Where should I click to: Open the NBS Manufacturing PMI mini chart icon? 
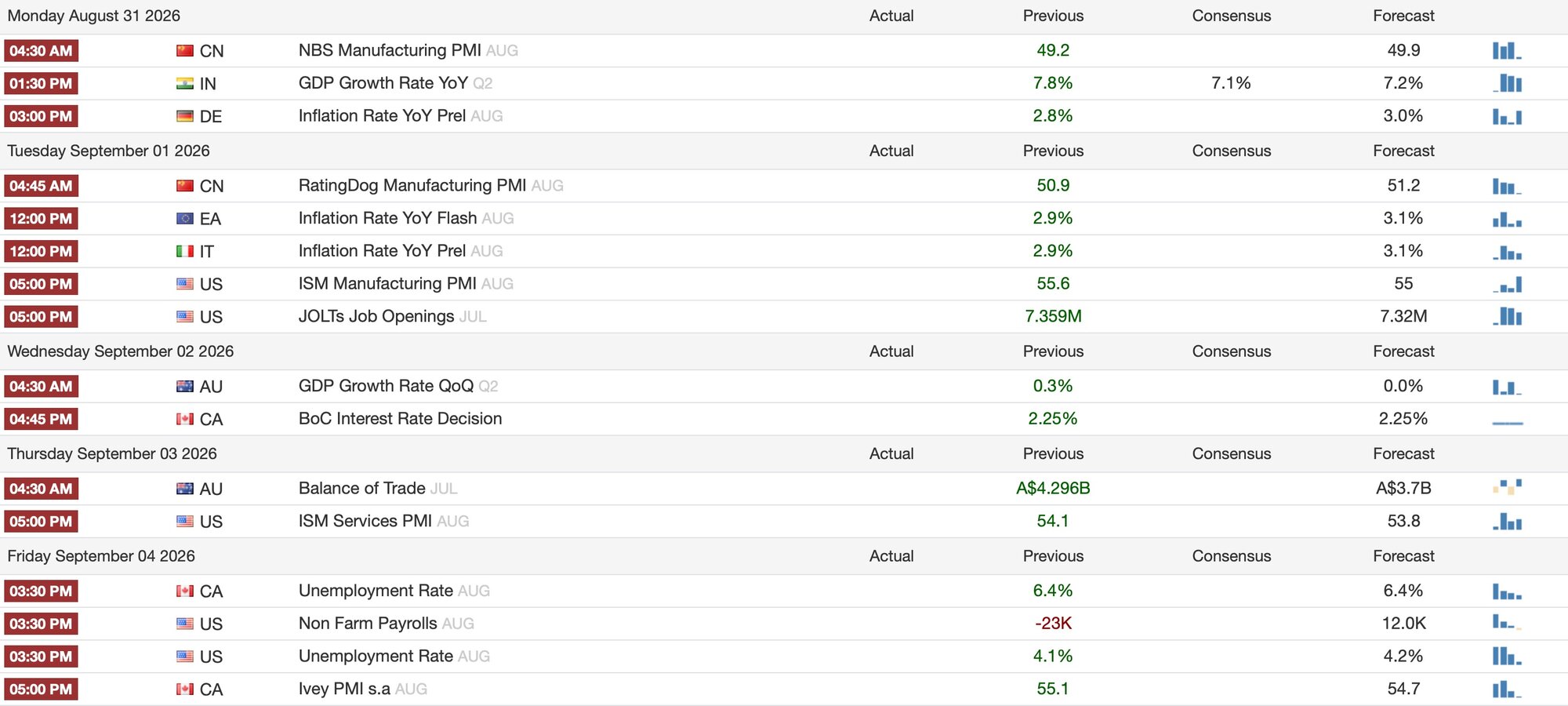click(x=1507, y=51)
